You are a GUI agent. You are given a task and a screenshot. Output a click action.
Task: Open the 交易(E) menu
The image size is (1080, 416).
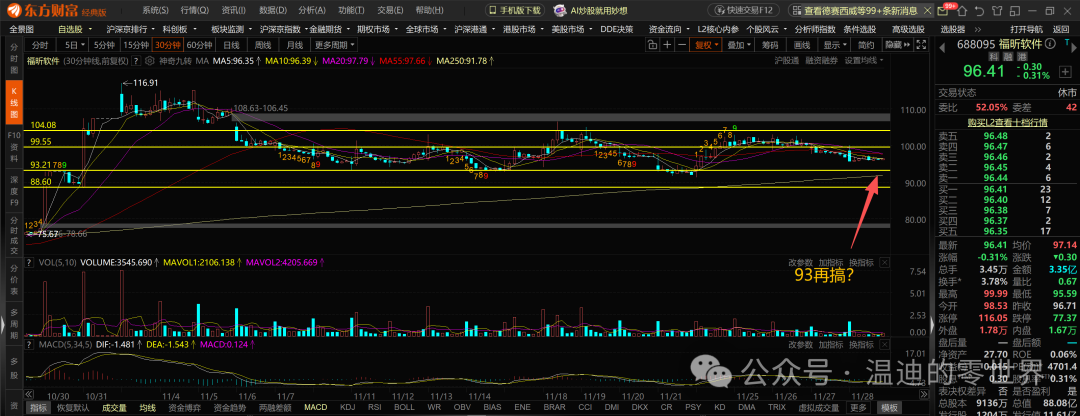click(391, 10)
